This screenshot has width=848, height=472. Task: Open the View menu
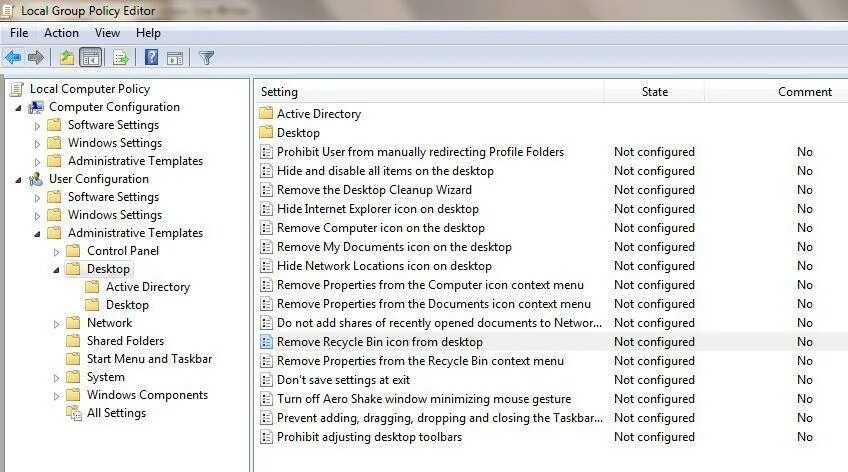click(107, 33)
